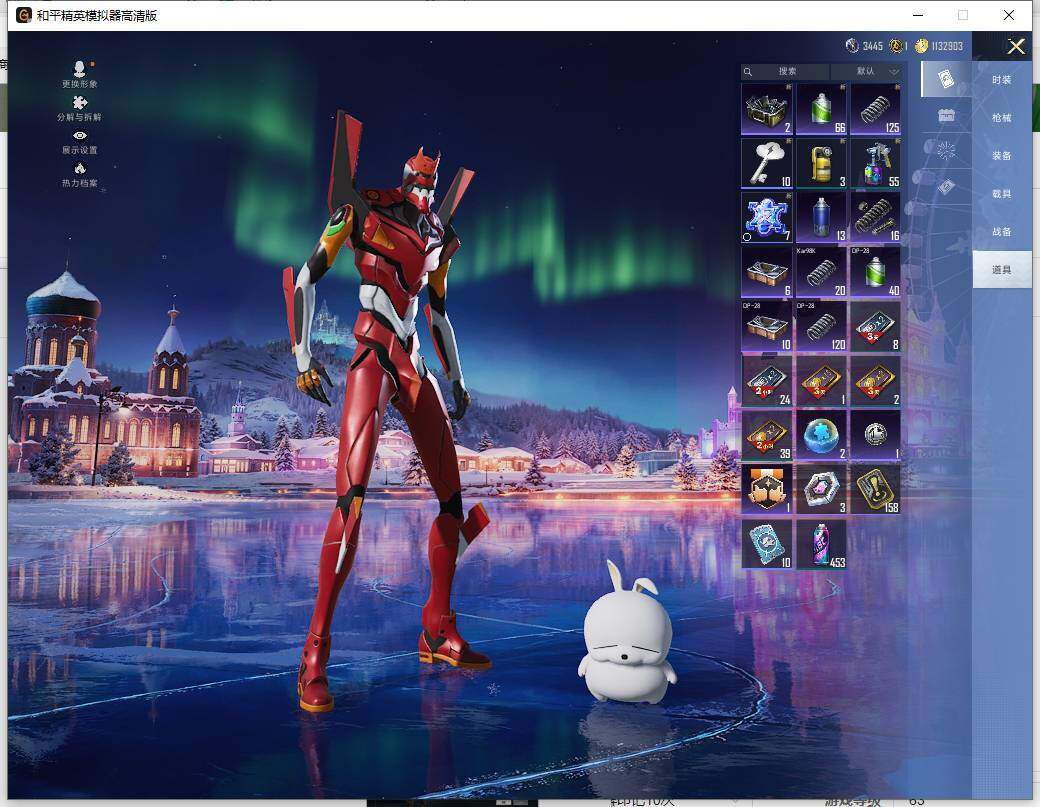The width and height of the screenshot is (1040, 807).
Task: Switch to the 时装 tab
Action: click(x=1002, y=80)
